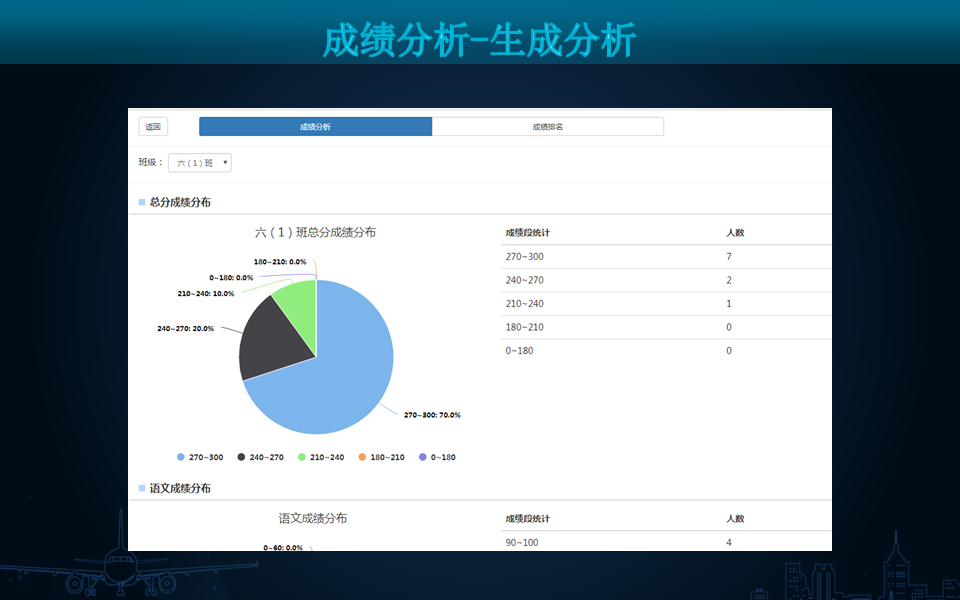The width and height of the screenshot is (960, 600).
Task: Select the 0~180 table row cell
Action: pyautogui.click(x=519, y=351)
